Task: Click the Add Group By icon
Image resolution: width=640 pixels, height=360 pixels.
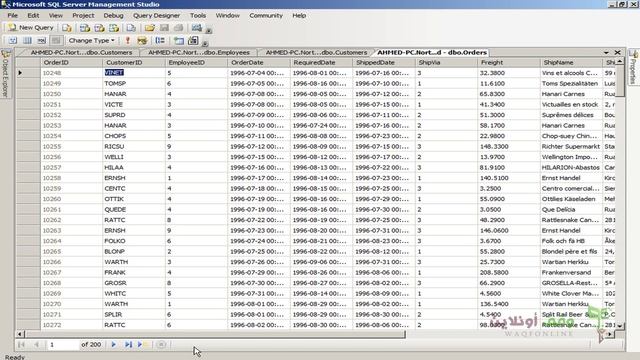Action: (160, 40)
